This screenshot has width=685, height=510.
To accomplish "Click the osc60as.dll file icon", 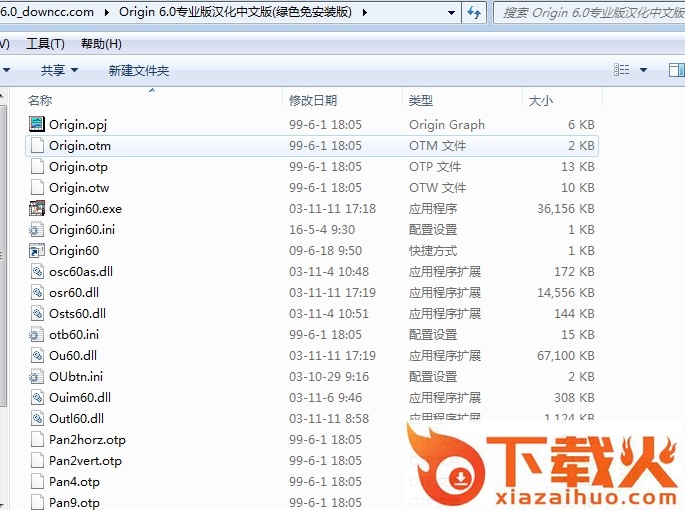I will pos(37,271).
